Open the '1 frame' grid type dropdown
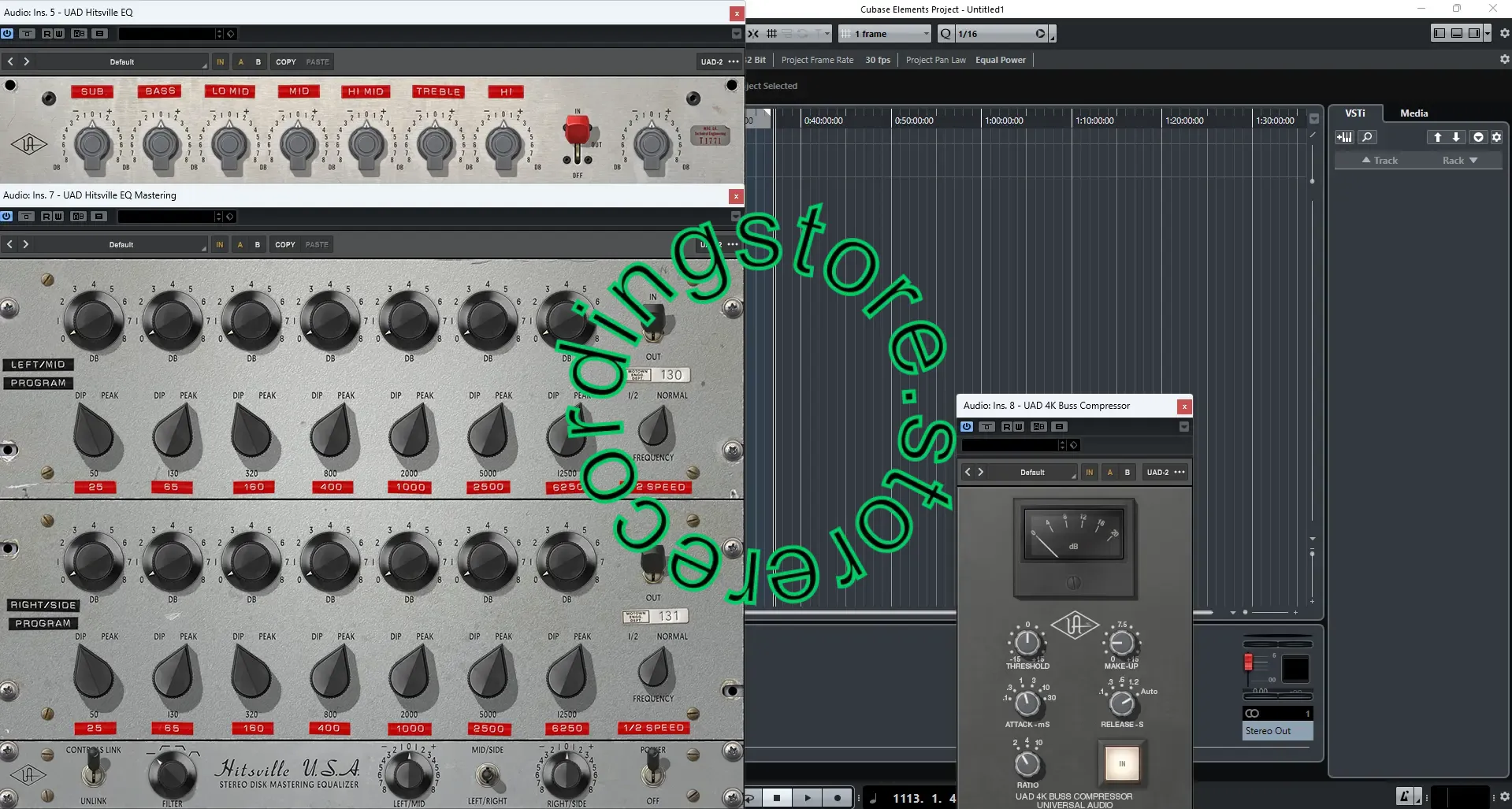The width and height of the screenshot is (1512, 809). 885,34
